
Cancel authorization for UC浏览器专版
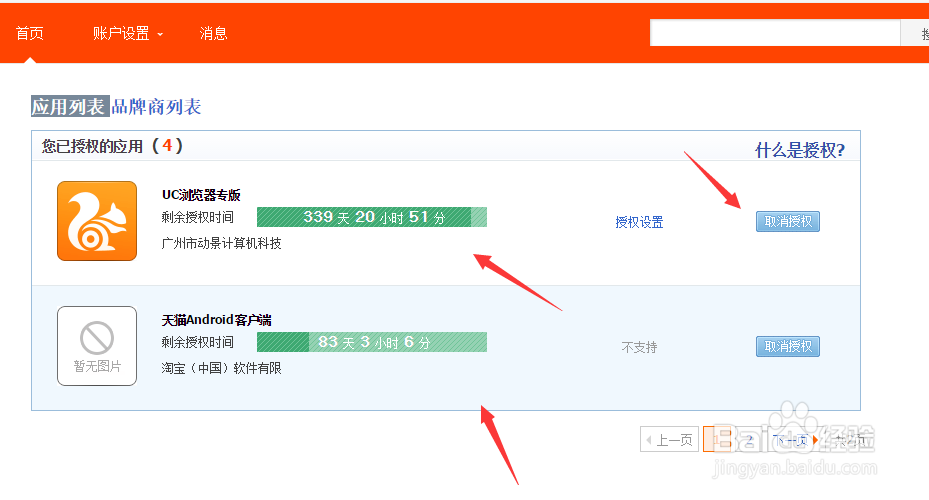pyautogui.click(x=788, y=222)
